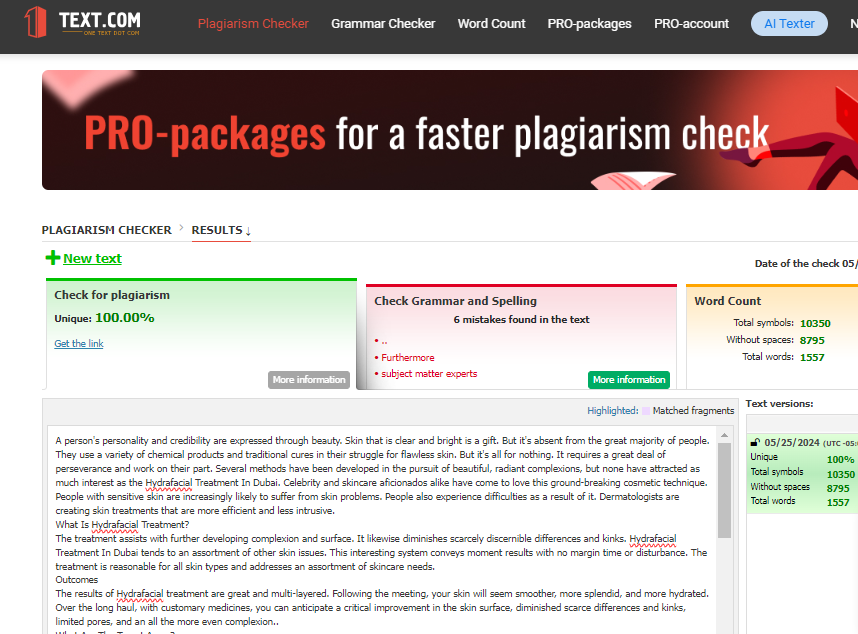
Task: Click the Get the link hyperlink
Action: (x=78, y=344)
